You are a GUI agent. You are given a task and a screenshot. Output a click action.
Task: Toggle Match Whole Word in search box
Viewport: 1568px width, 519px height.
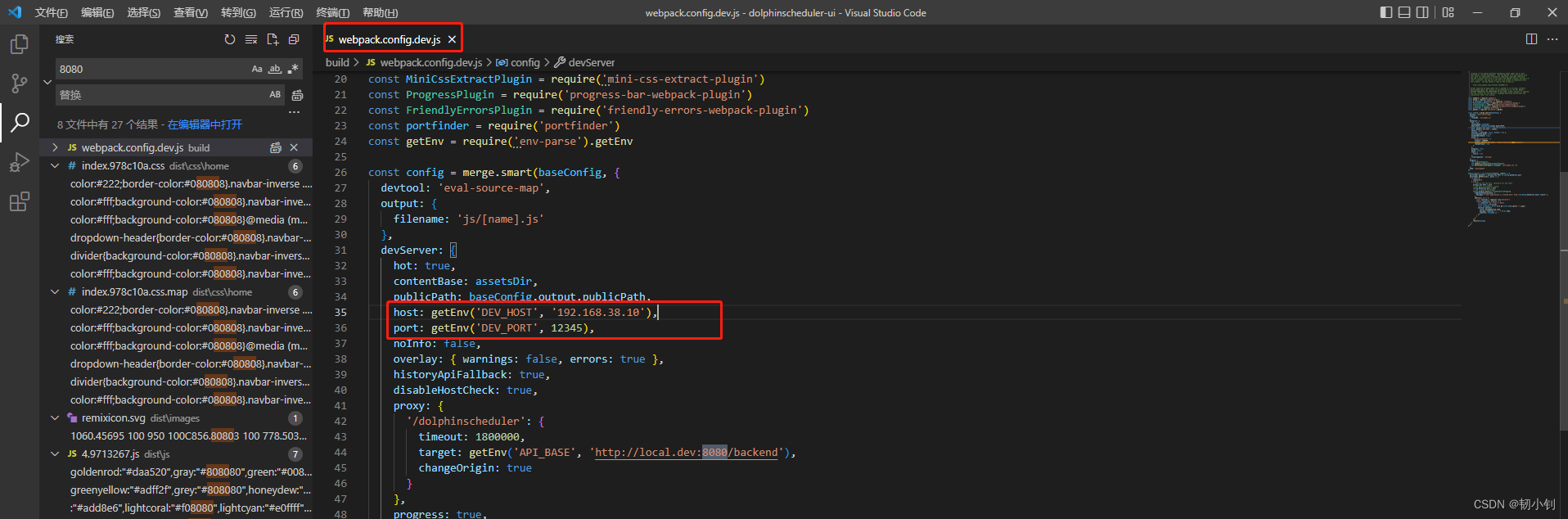tap(275, 69)
